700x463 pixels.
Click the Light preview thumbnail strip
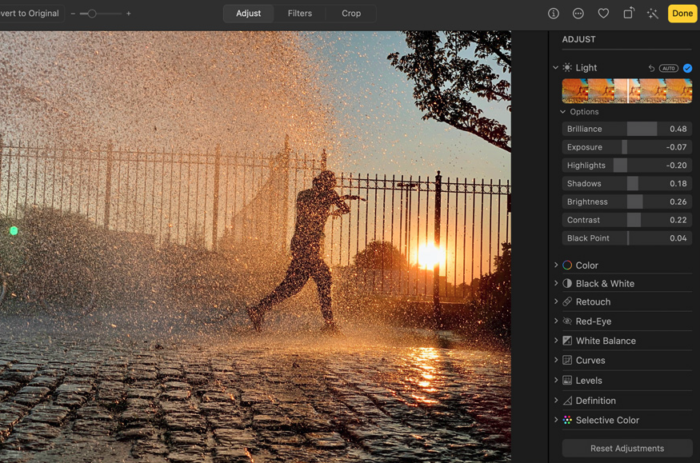(626, 91)
